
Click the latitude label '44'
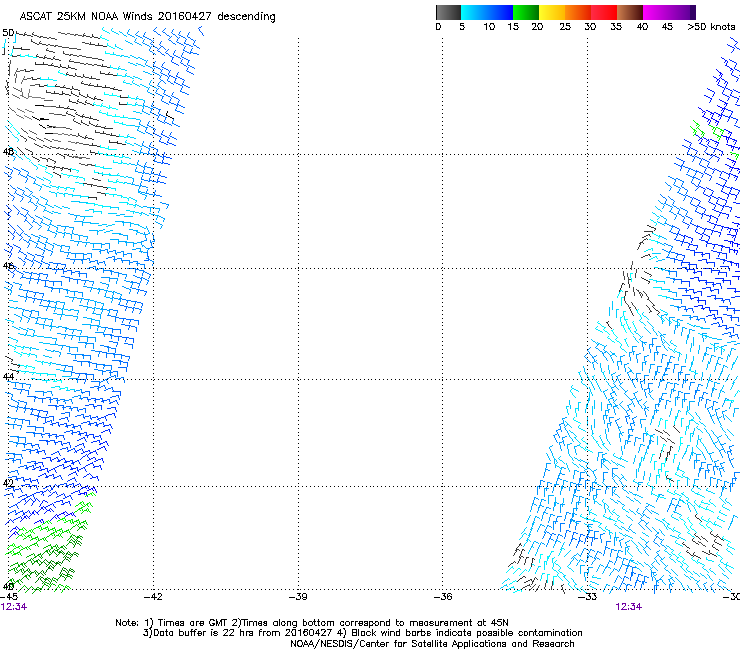pos(8,376)
